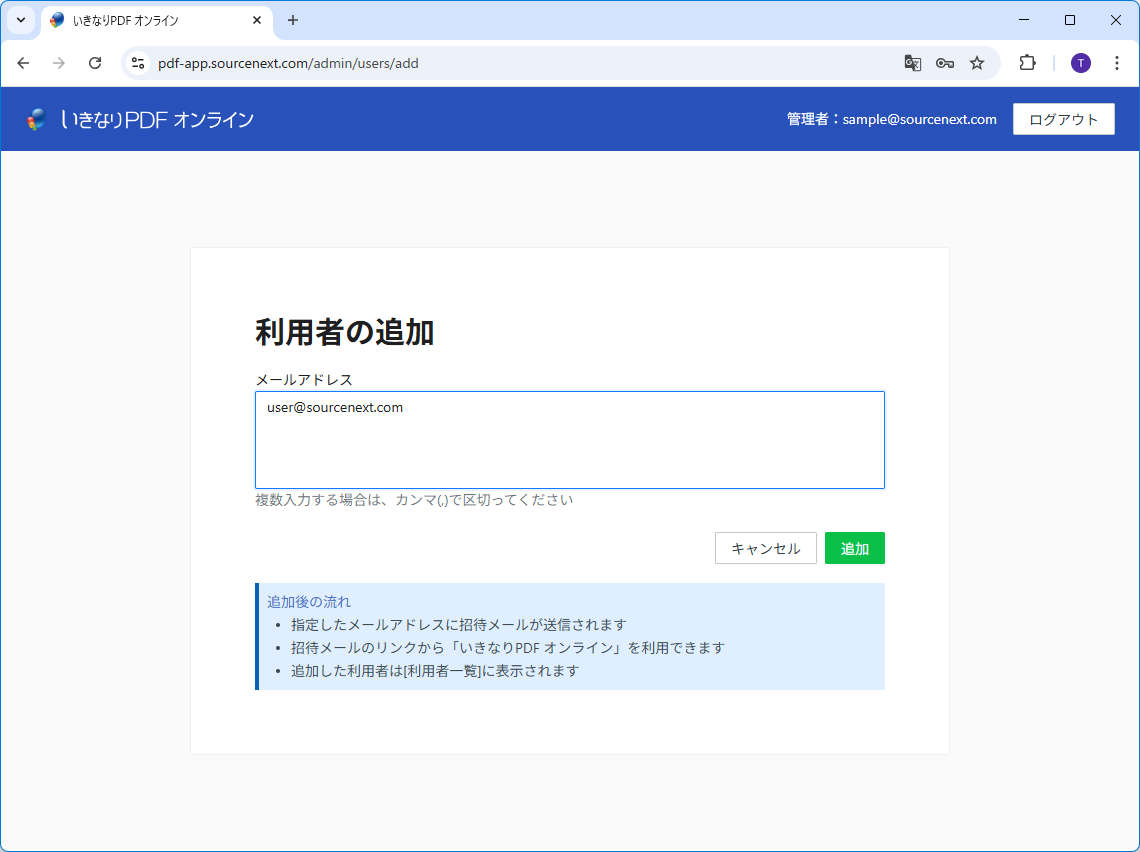Open the Extensions puzzle icon

1027,63
